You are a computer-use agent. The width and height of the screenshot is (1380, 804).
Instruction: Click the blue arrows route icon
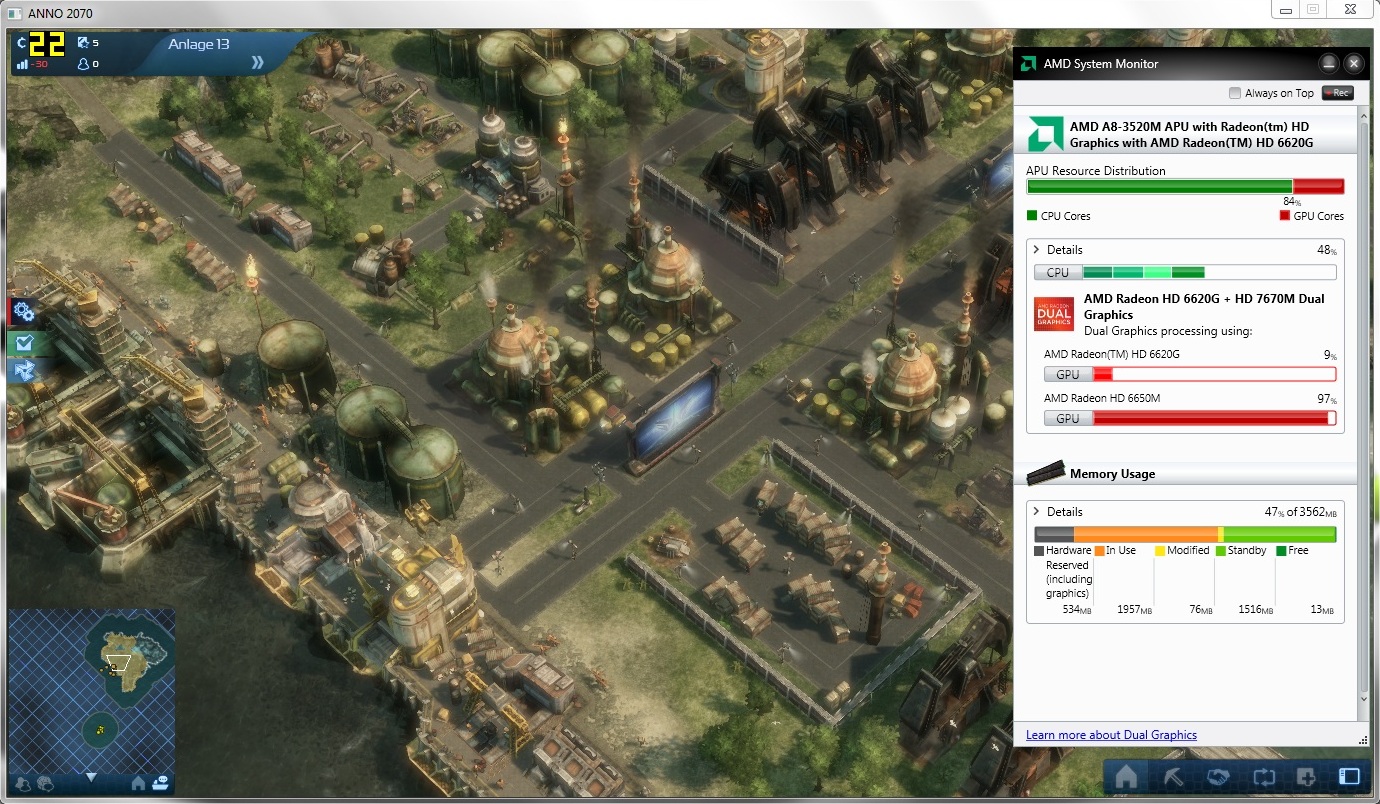pos(24,371)
